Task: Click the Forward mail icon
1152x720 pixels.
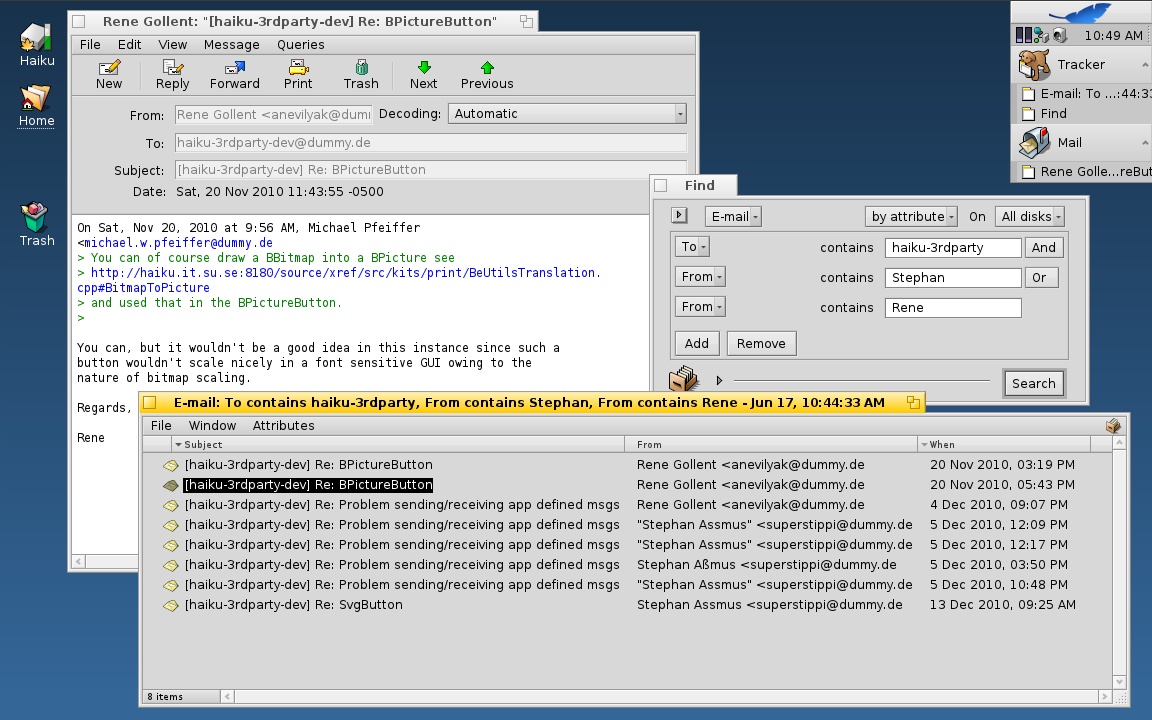Action: pos(235,68)
